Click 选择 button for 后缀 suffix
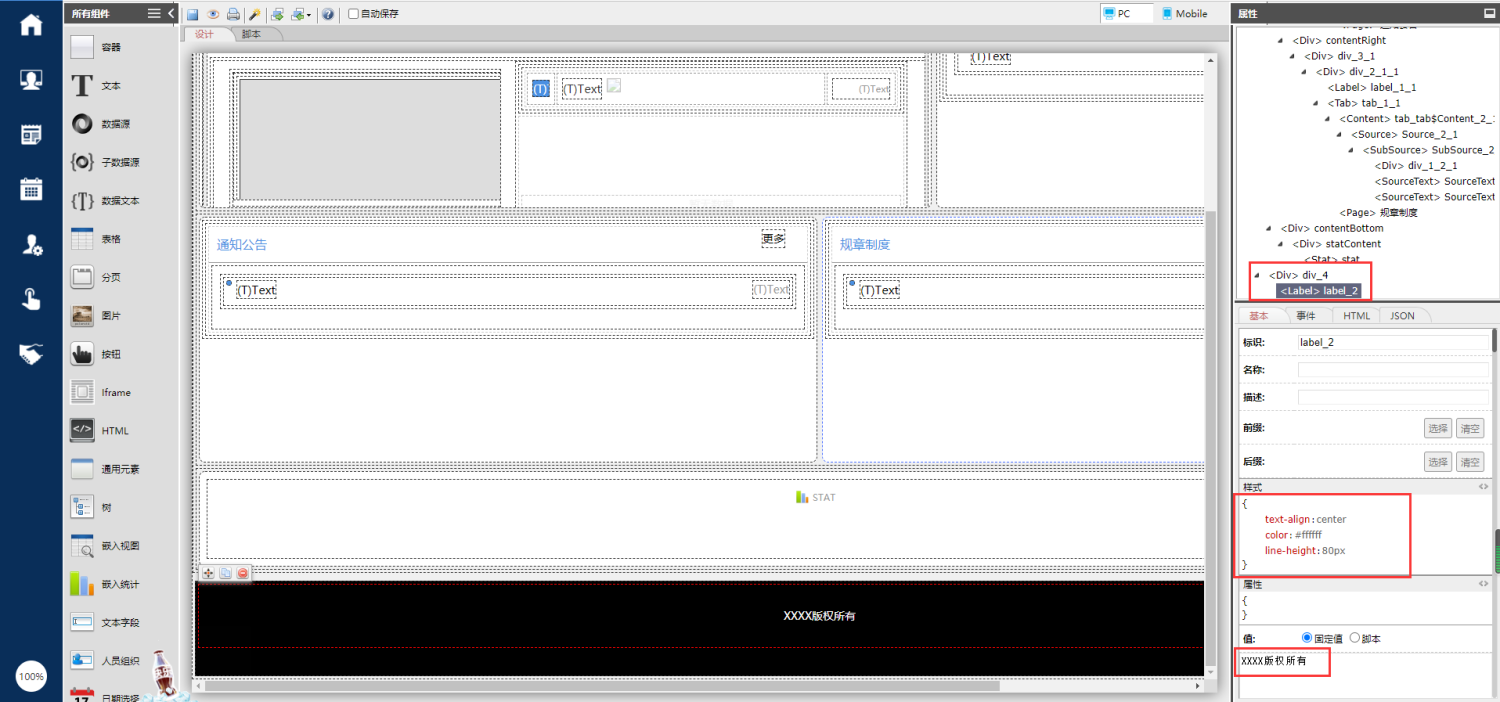Image resolution: width=1500 pixels, height=702 pixels. [1437, 462]
